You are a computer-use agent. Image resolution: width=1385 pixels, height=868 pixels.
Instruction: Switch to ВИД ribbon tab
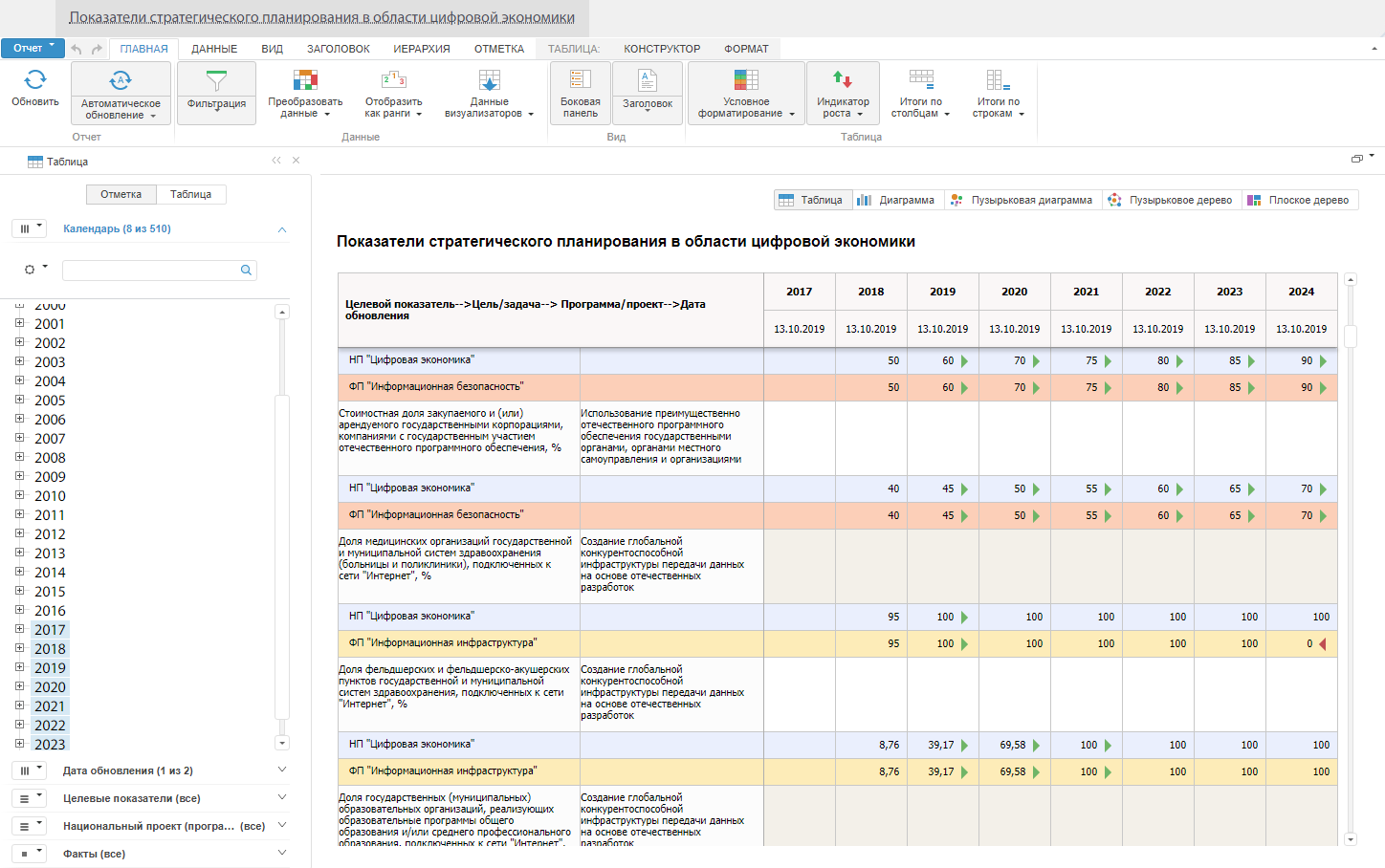pyautogui.click(x=272, y=49)
